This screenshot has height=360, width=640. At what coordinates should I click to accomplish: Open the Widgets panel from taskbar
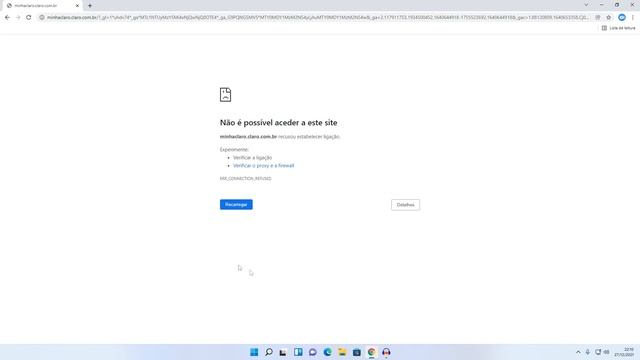[x=298, y=352]
